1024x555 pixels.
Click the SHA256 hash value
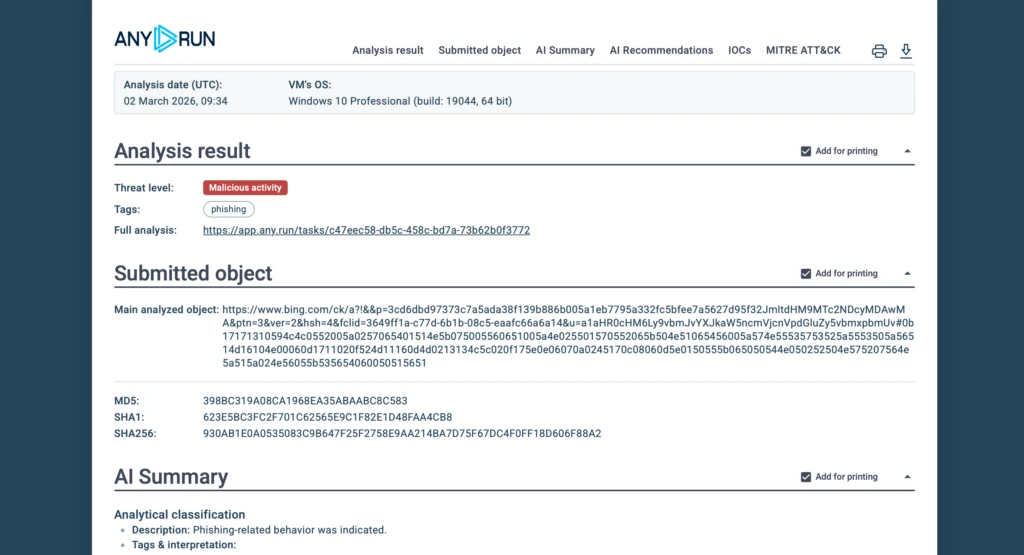click(x=402, y=433)
